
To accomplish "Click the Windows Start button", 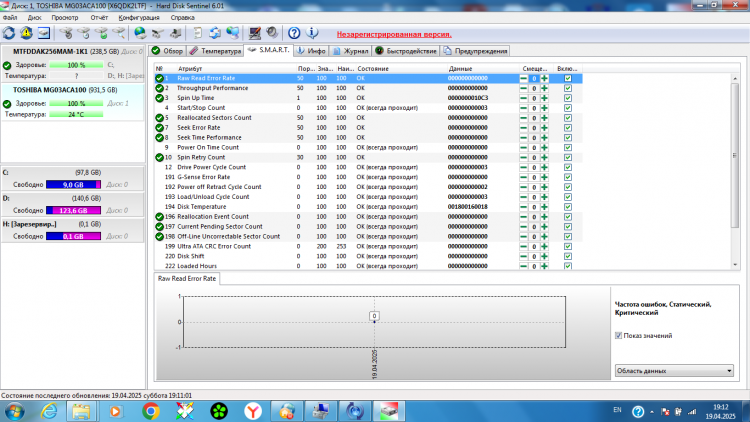I will pos(14,411).
